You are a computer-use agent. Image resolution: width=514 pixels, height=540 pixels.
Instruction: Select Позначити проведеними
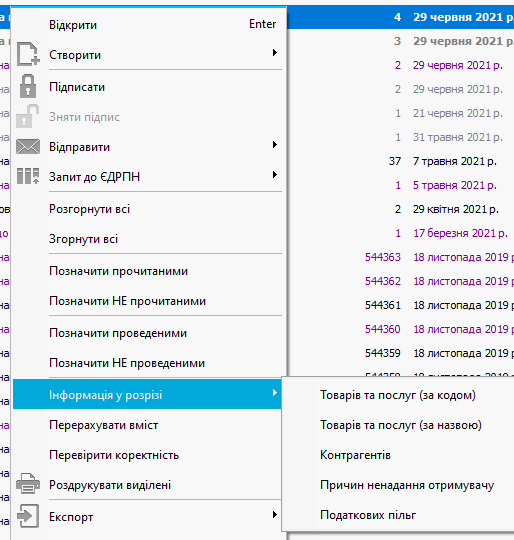[148, 333]
